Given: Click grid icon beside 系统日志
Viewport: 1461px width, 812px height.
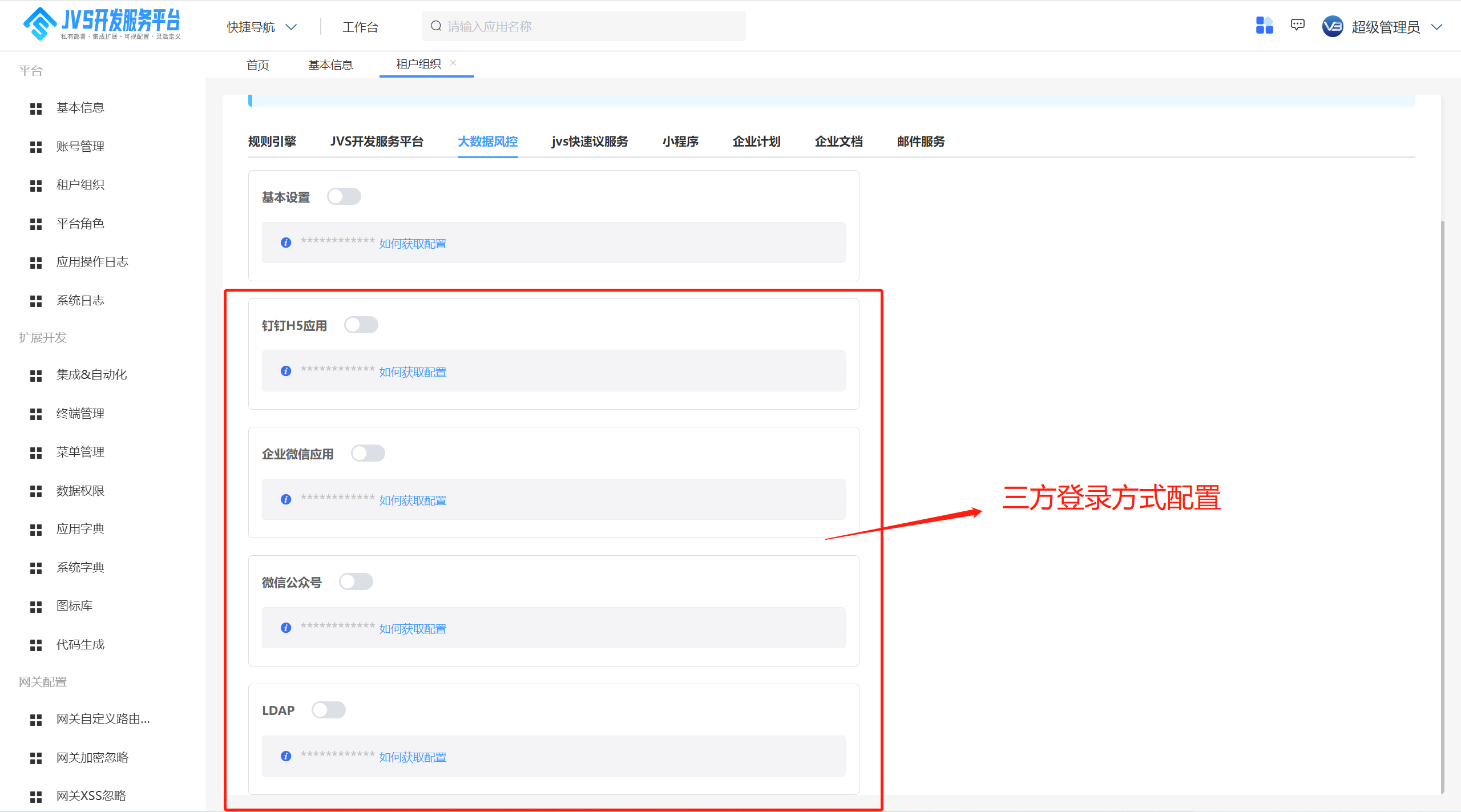Looking at the screenshot, I should click(36, 301).
